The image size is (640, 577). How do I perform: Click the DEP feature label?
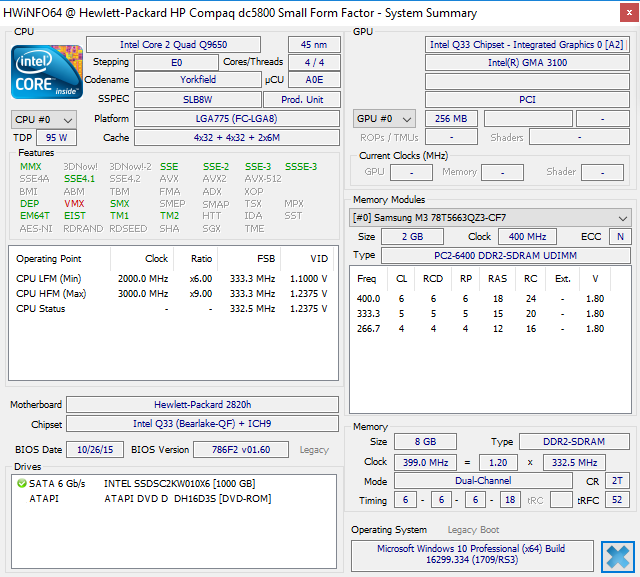pyautogui.click(x=29, y=204)
